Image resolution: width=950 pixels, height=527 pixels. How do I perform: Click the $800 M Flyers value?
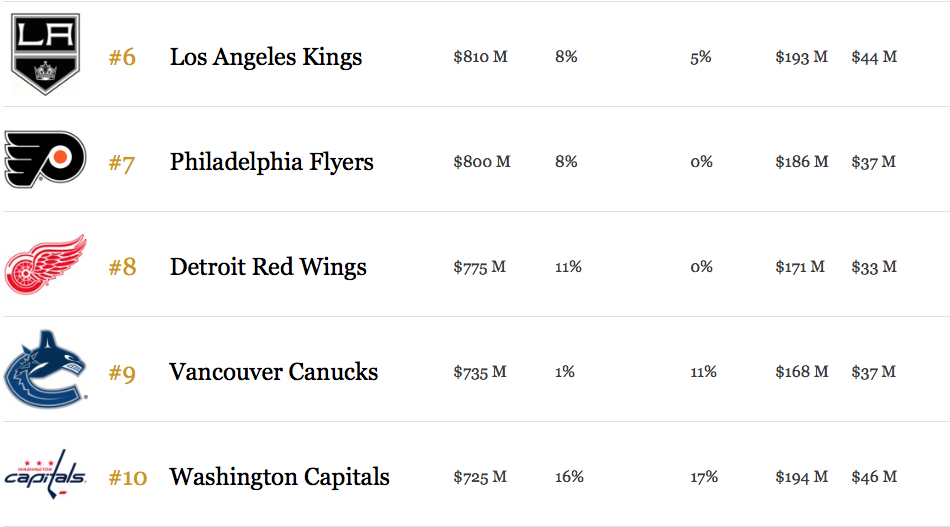coord(482,162)
